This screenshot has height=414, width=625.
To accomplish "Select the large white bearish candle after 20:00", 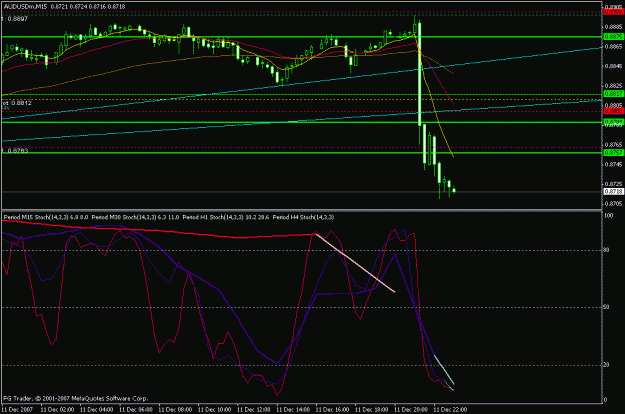I will coord(419,74).
